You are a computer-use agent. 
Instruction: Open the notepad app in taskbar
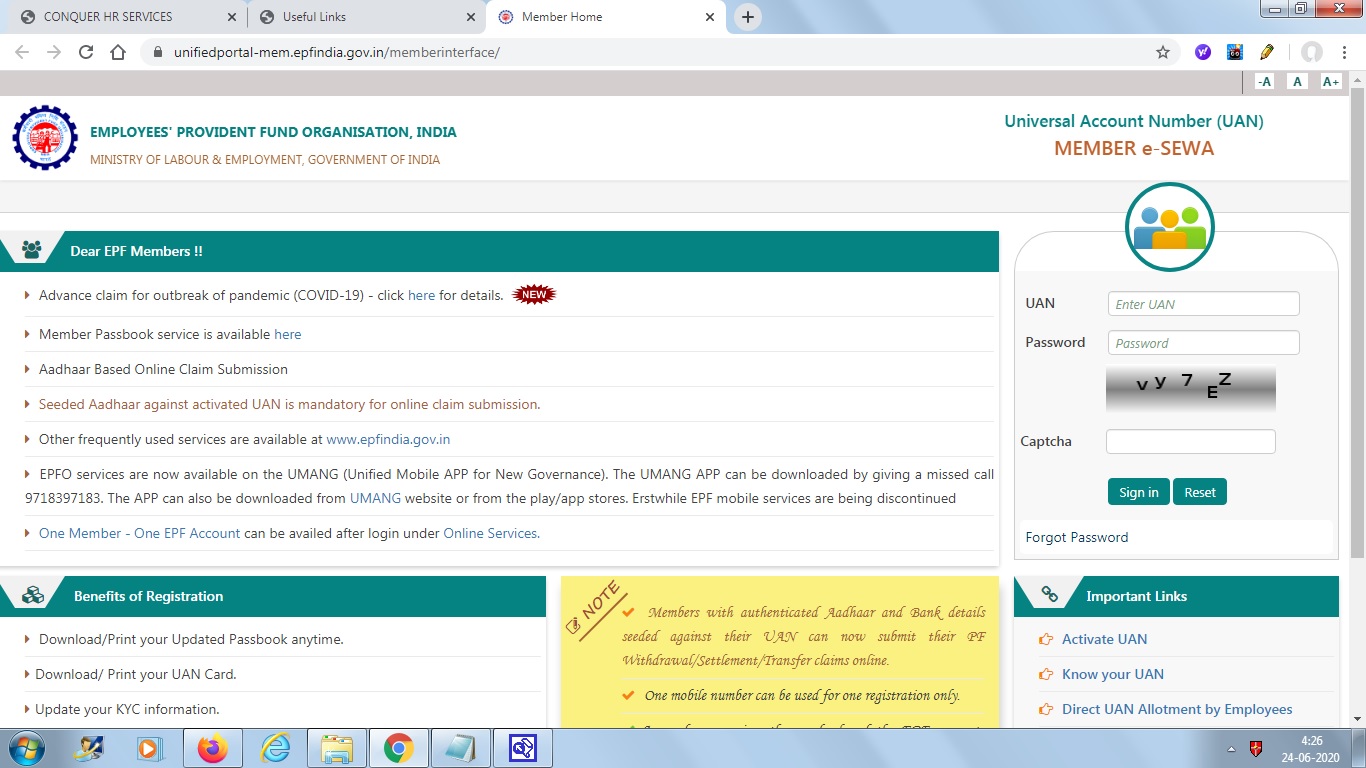[x=459, y=748]
